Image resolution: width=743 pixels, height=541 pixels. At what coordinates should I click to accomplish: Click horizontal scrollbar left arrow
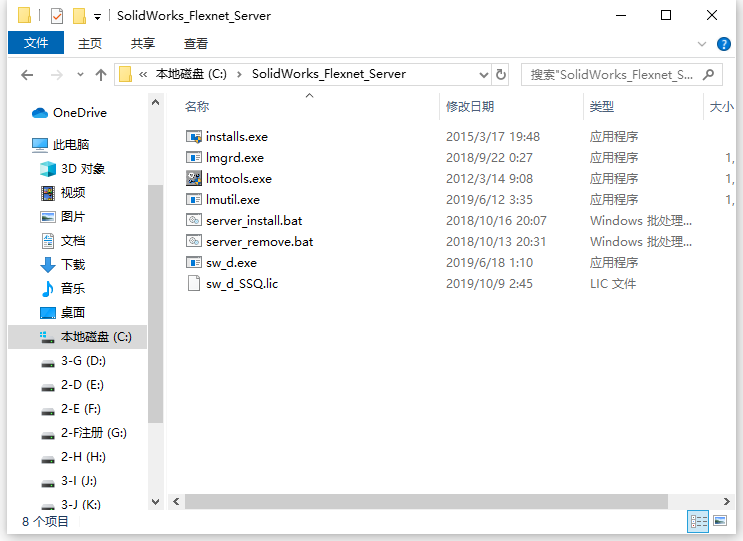[176, 501]
